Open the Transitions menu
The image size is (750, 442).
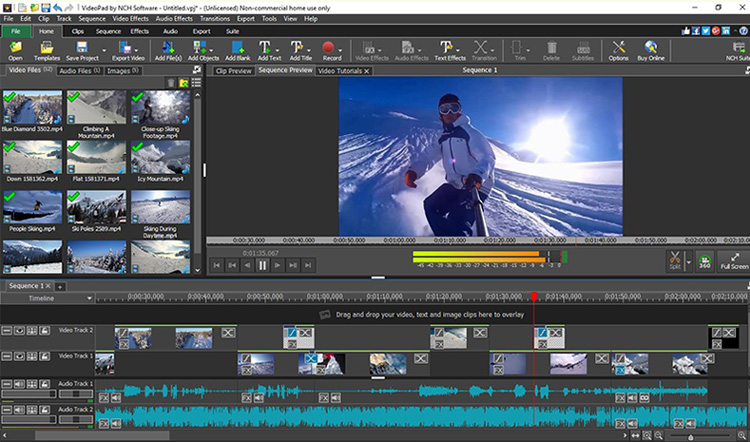[x=215, y=19]
